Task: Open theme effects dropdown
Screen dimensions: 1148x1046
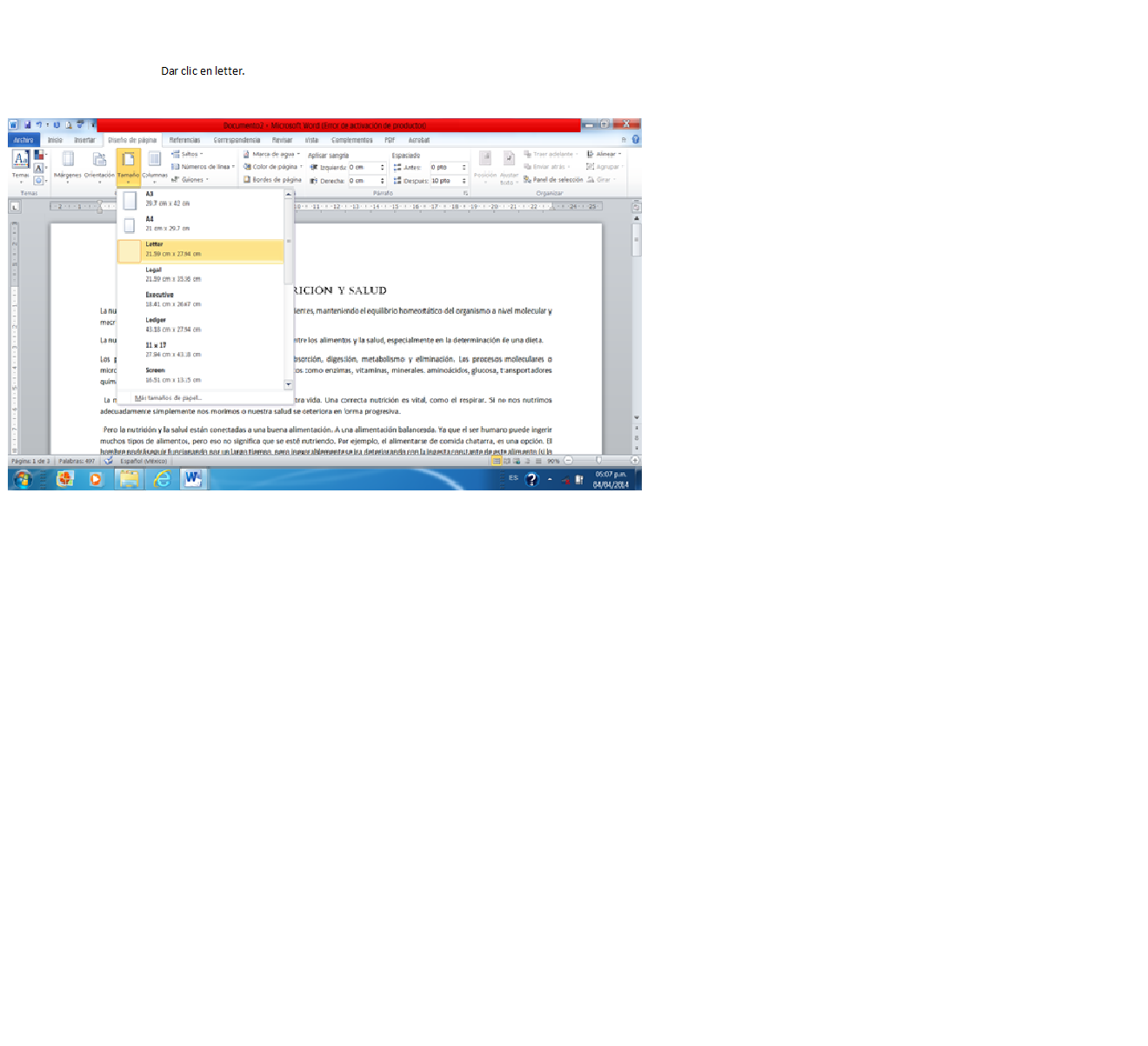Action: 40,180
